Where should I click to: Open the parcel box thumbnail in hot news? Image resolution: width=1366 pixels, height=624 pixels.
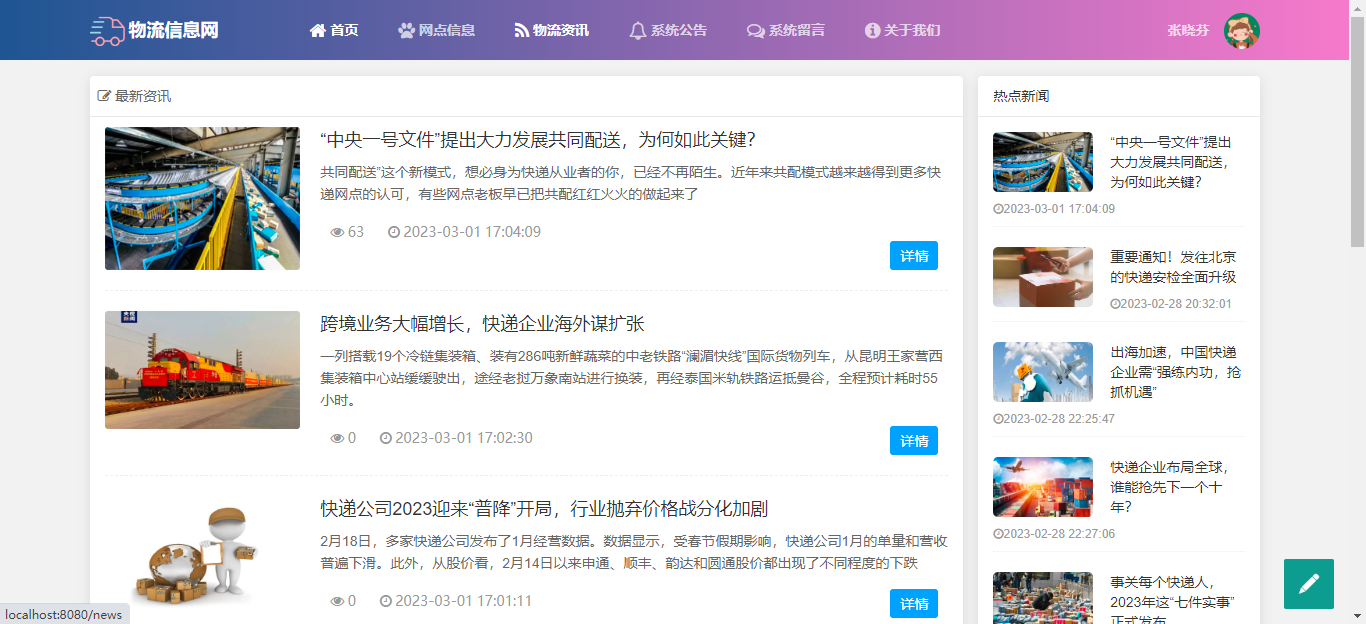coord(1043,277)
